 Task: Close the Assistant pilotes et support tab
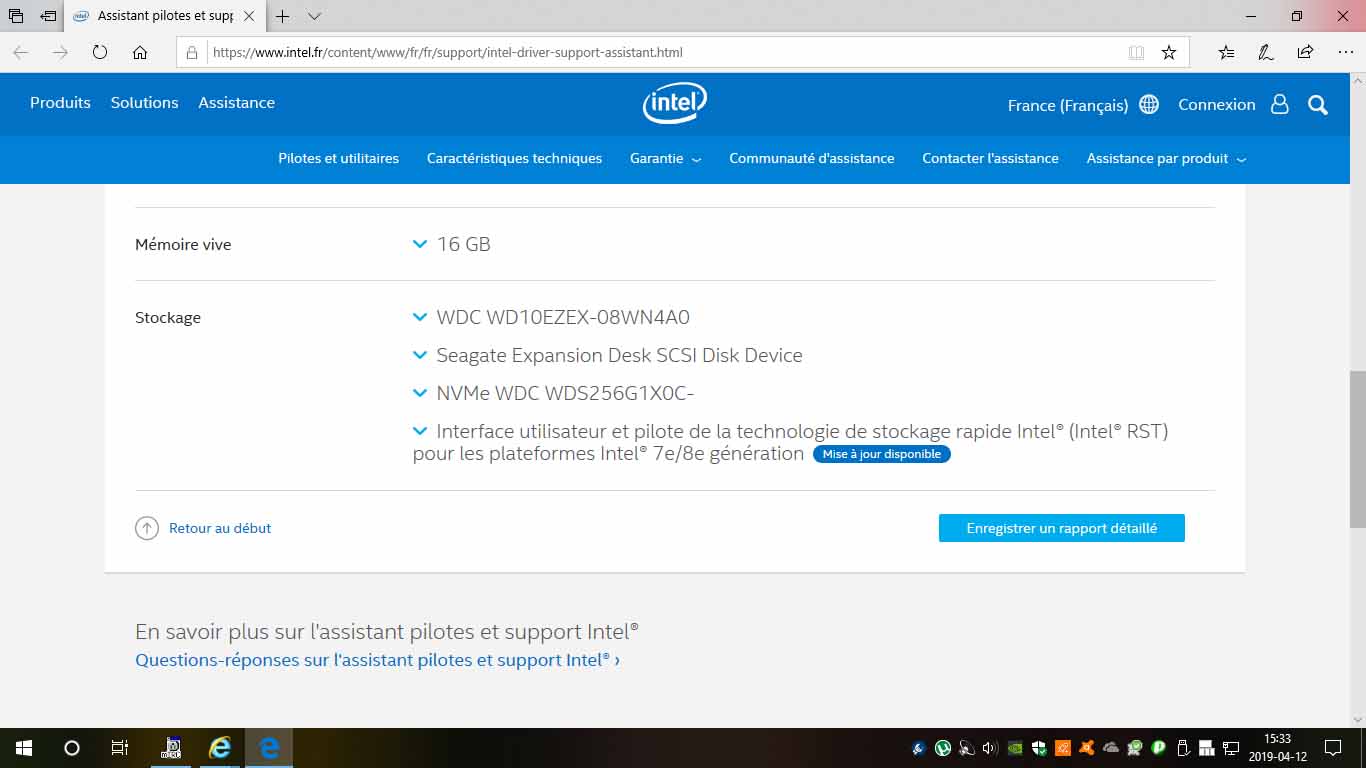tap(249, 16)
